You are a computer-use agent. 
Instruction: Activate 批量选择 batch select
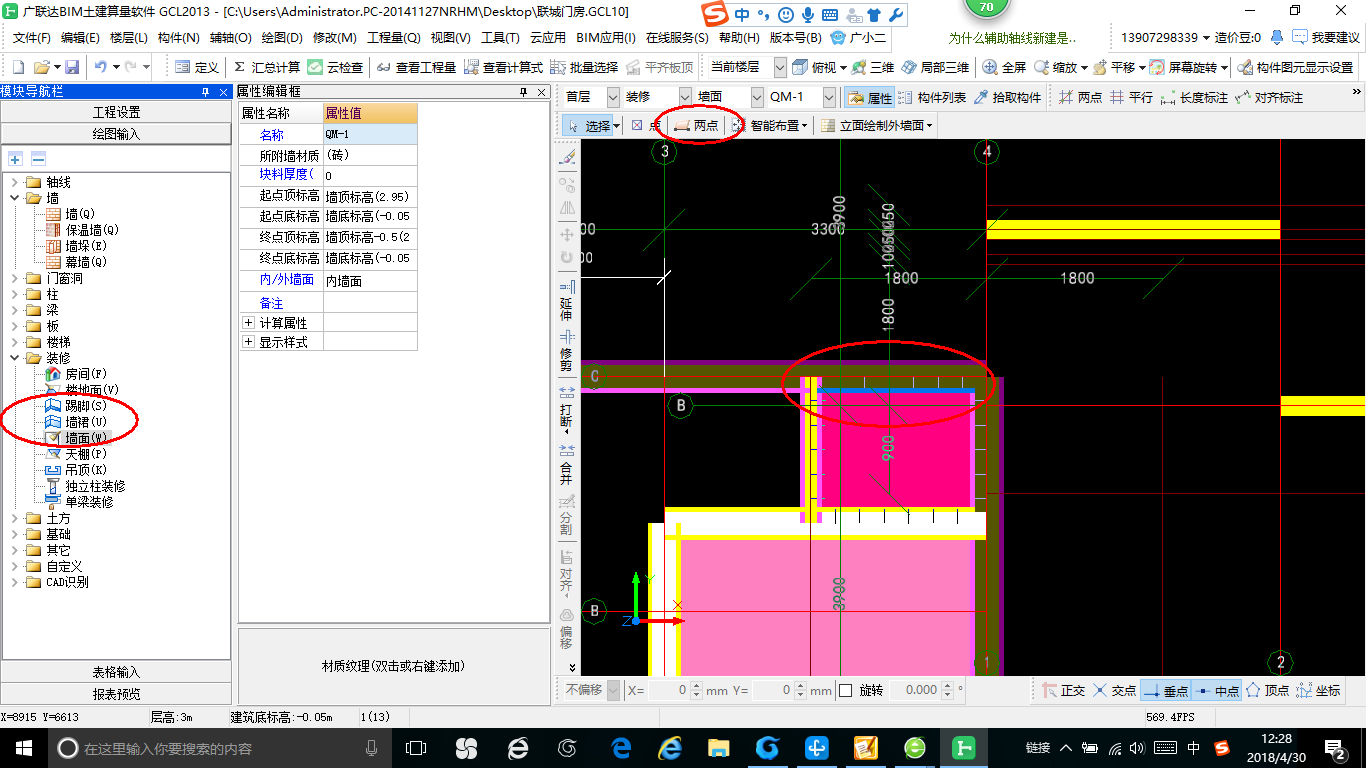(584, 67)
